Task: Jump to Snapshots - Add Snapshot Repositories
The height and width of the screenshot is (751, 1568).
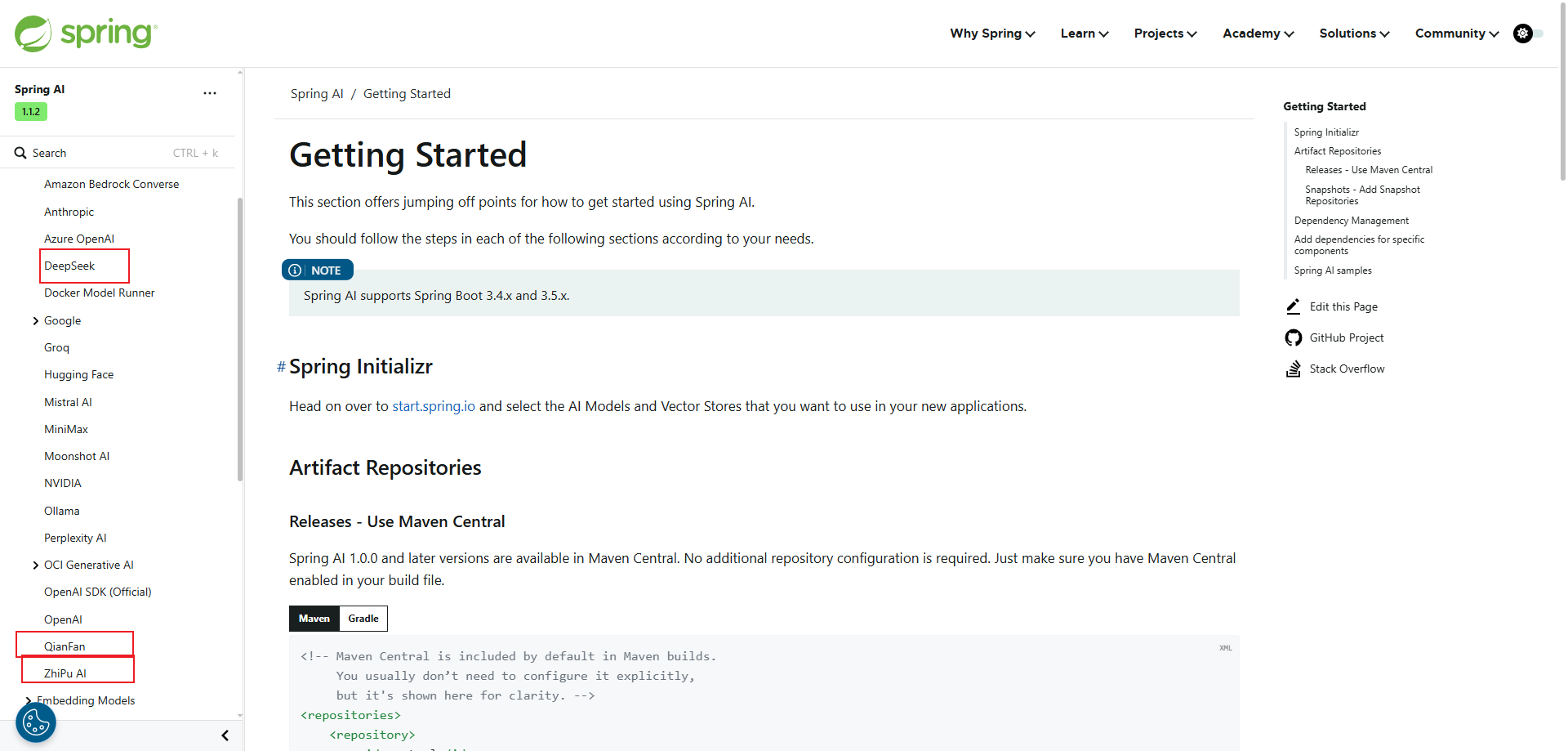Action: [x=1362, y=195]
